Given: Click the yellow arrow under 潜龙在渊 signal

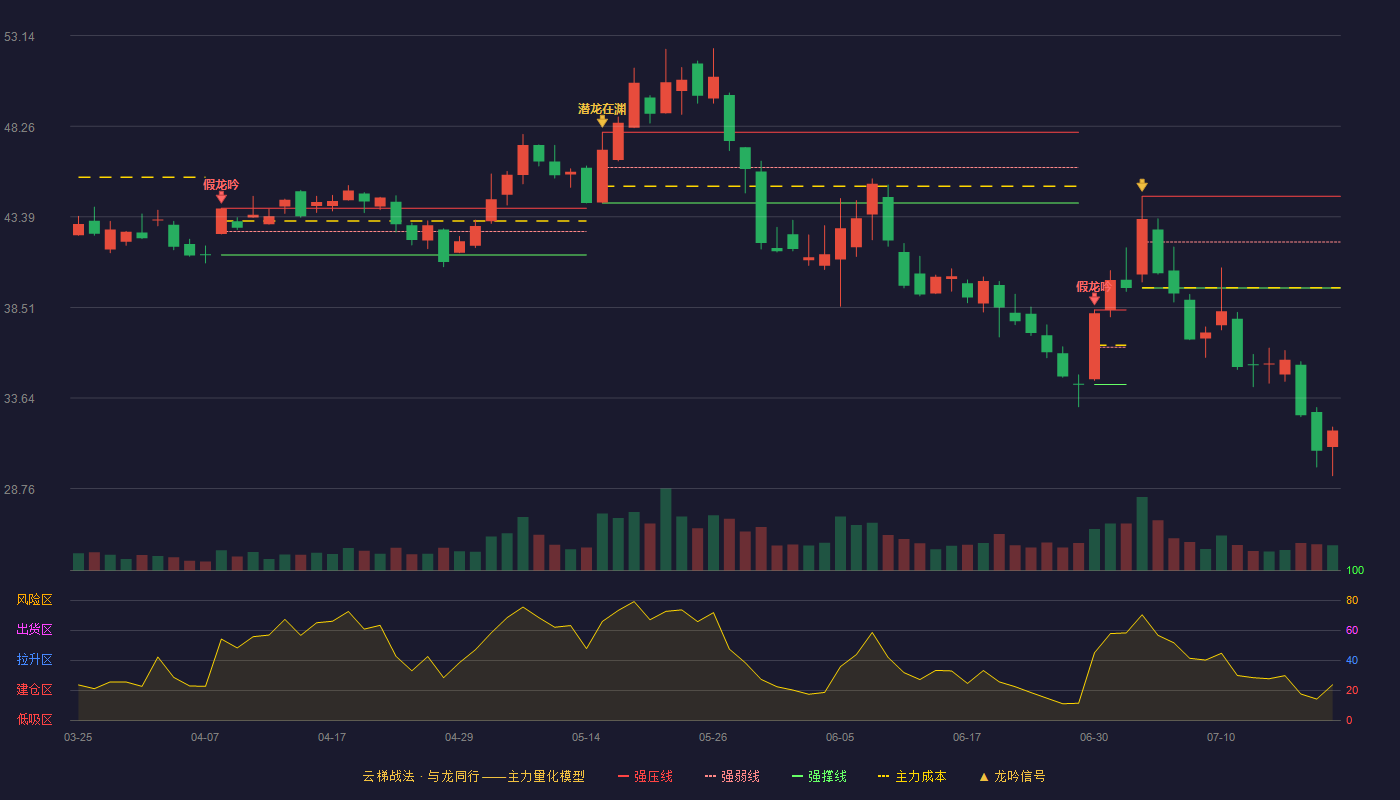Looking at the screenshot, I should [x=602, y=121].
